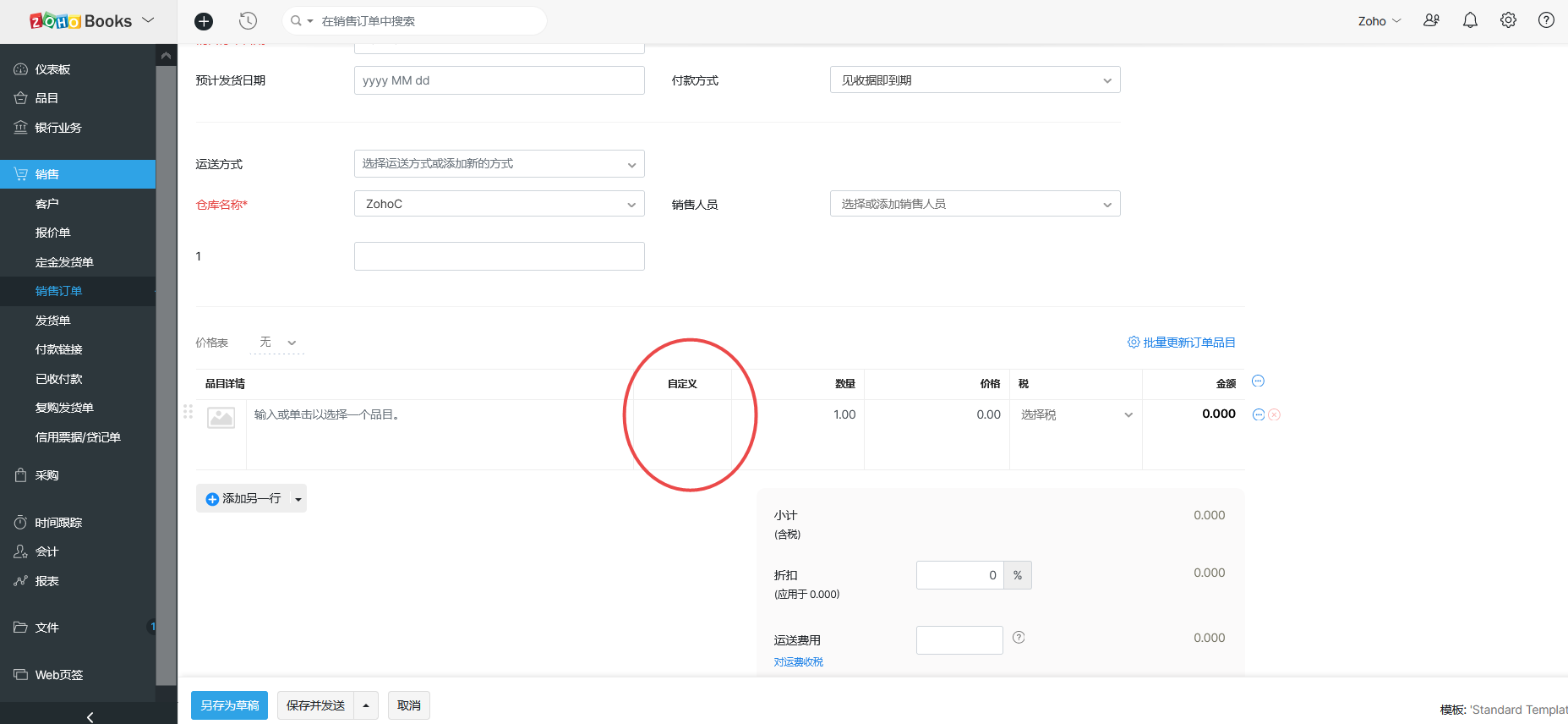Click the quick create plus icon

tap(204, 21)
